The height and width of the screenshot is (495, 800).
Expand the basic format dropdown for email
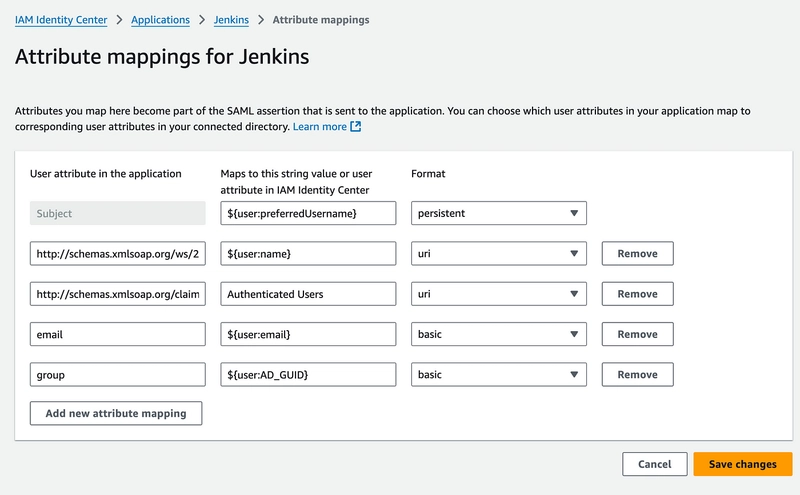[x=498, y=334]
